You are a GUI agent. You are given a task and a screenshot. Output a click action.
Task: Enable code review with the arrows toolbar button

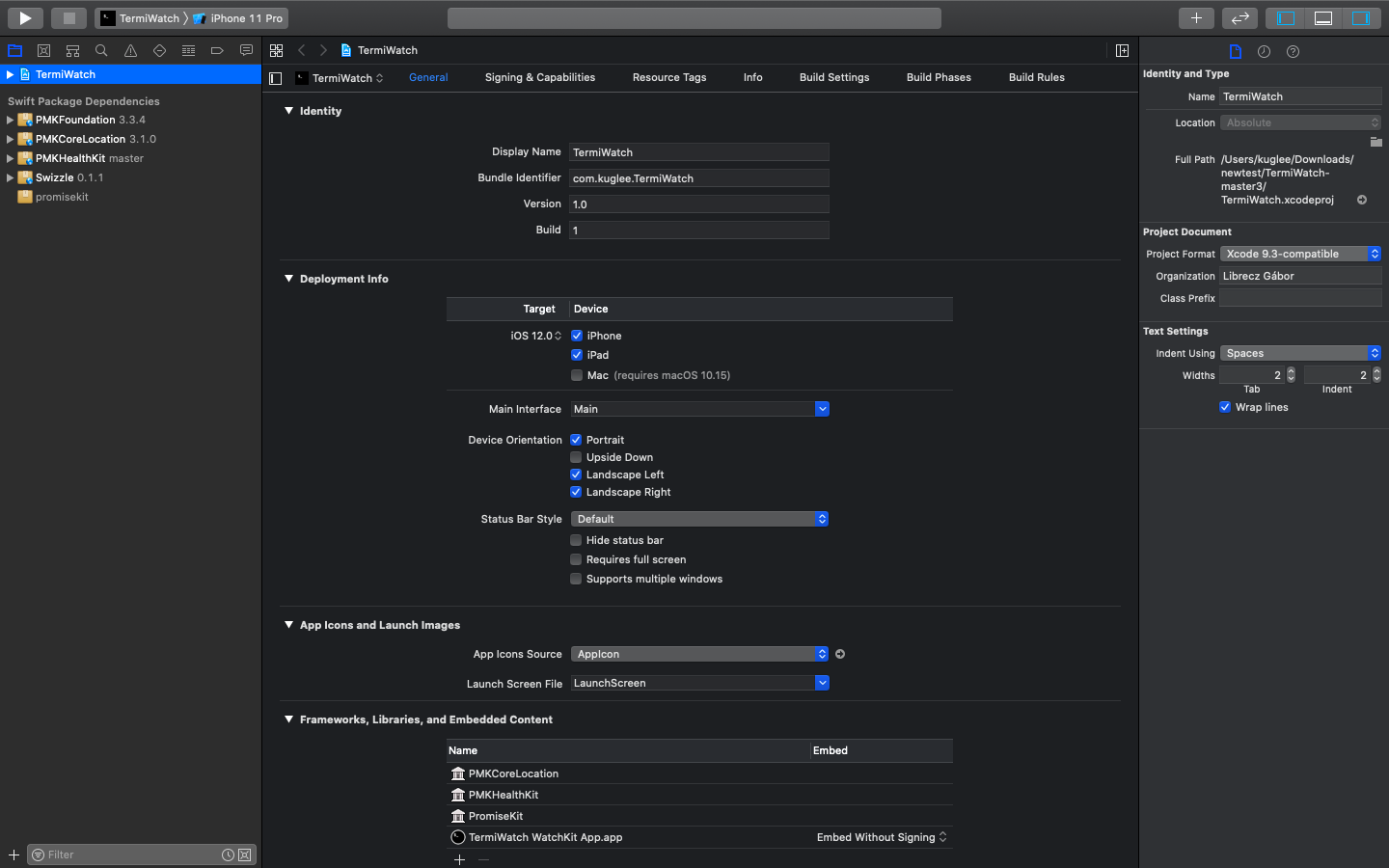point(1239,17)
